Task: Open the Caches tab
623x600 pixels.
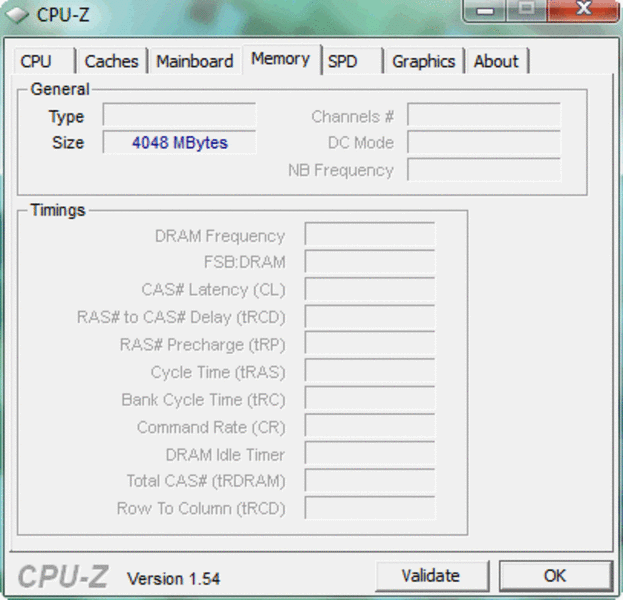Action: (x=111, y=61)
